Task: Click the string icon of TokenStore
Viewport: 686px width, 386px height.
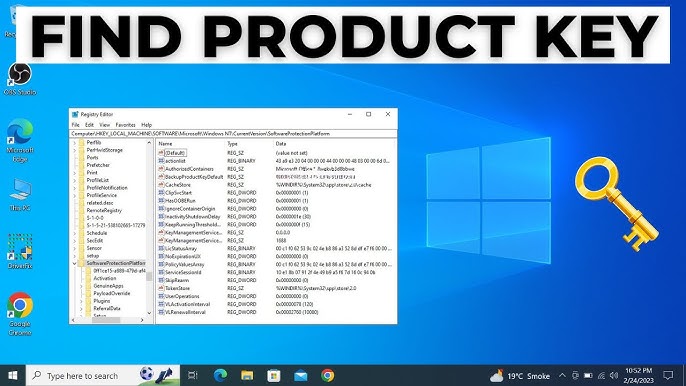Action: click(161, 288)
